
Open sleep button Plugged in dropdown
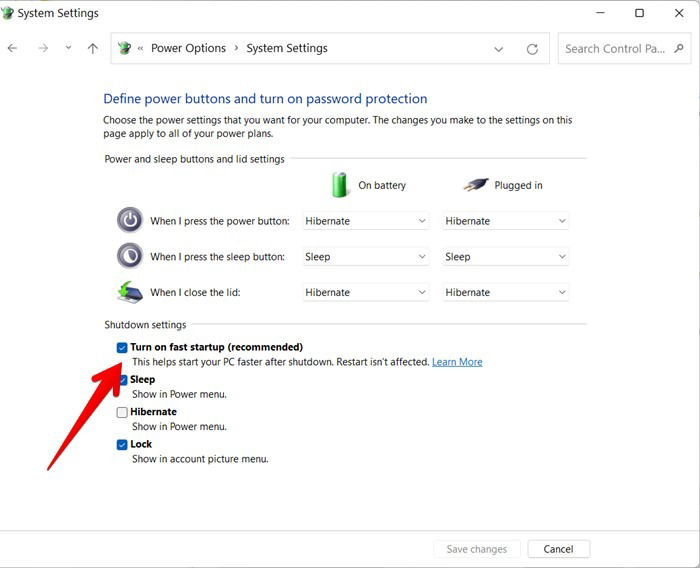505,257
